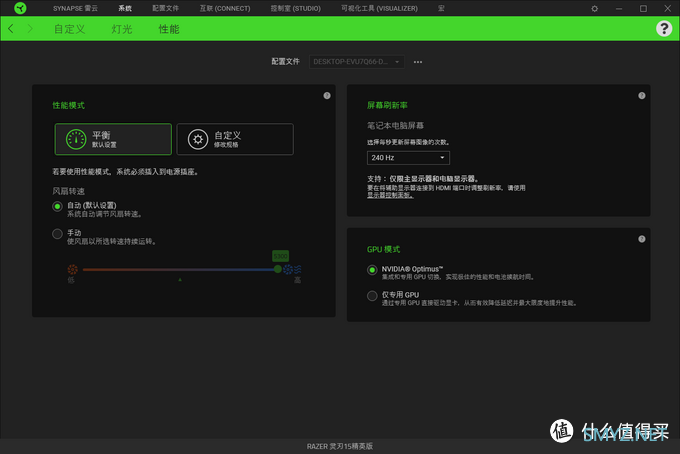Select the 自定义 performance mode

point(235,139)
